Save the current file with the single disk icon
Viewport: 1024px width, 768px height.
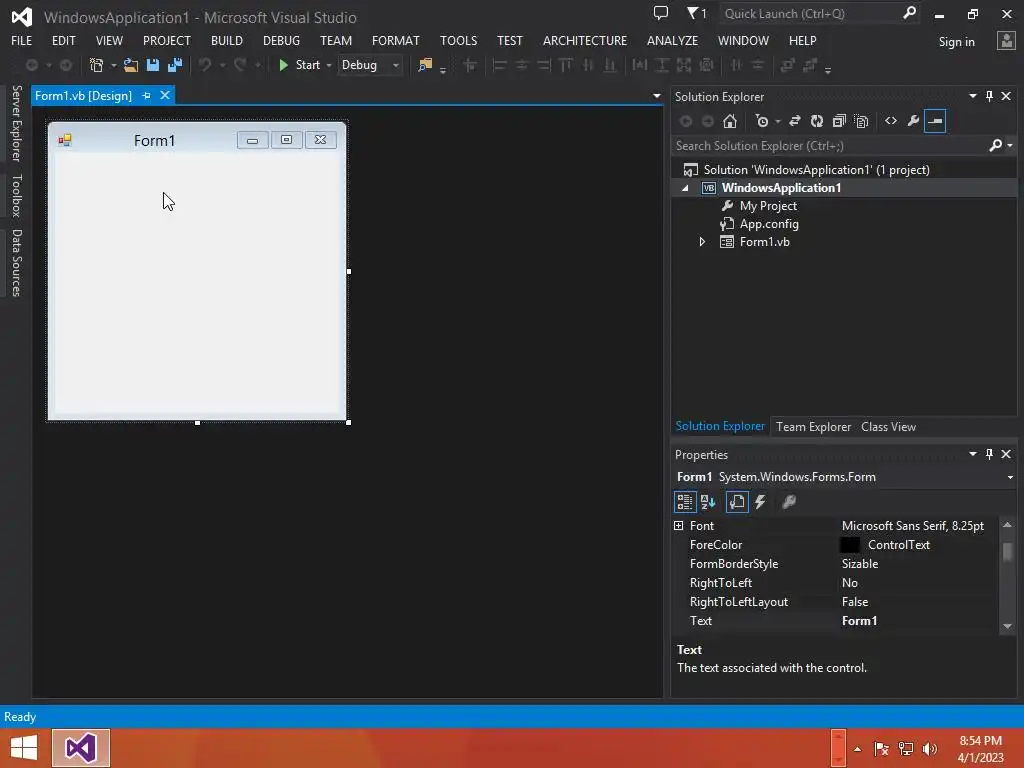click(x=153, y=65)
